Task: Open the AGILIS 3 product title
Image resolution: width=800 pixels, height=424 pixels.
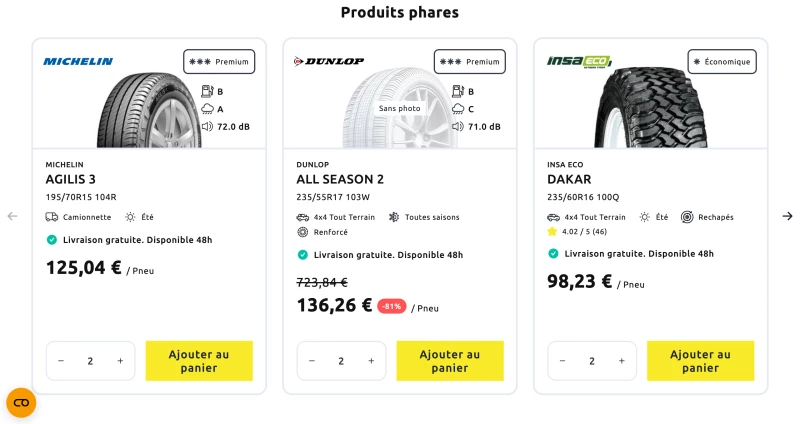Action: coord(70,180)
